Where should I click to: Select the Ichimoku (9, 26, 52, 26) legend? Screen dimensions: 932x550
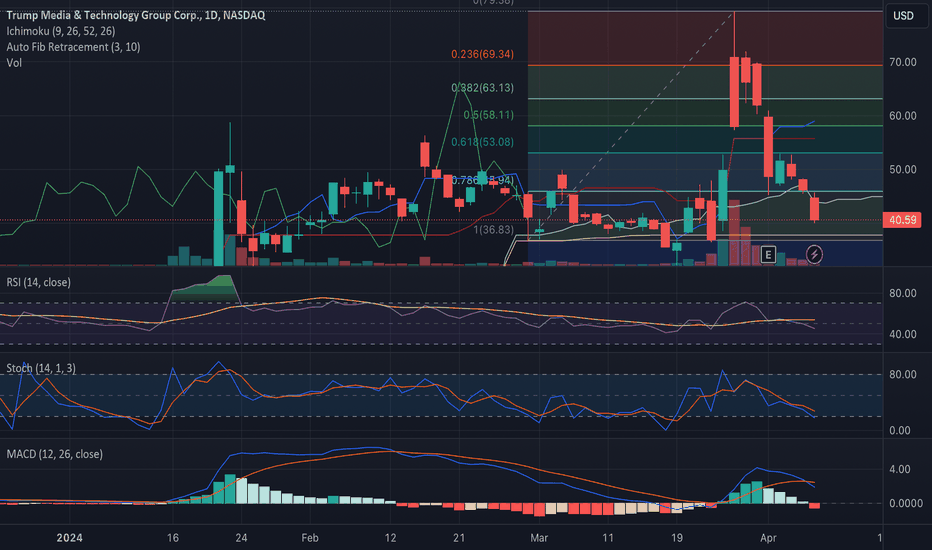point(61,31)
